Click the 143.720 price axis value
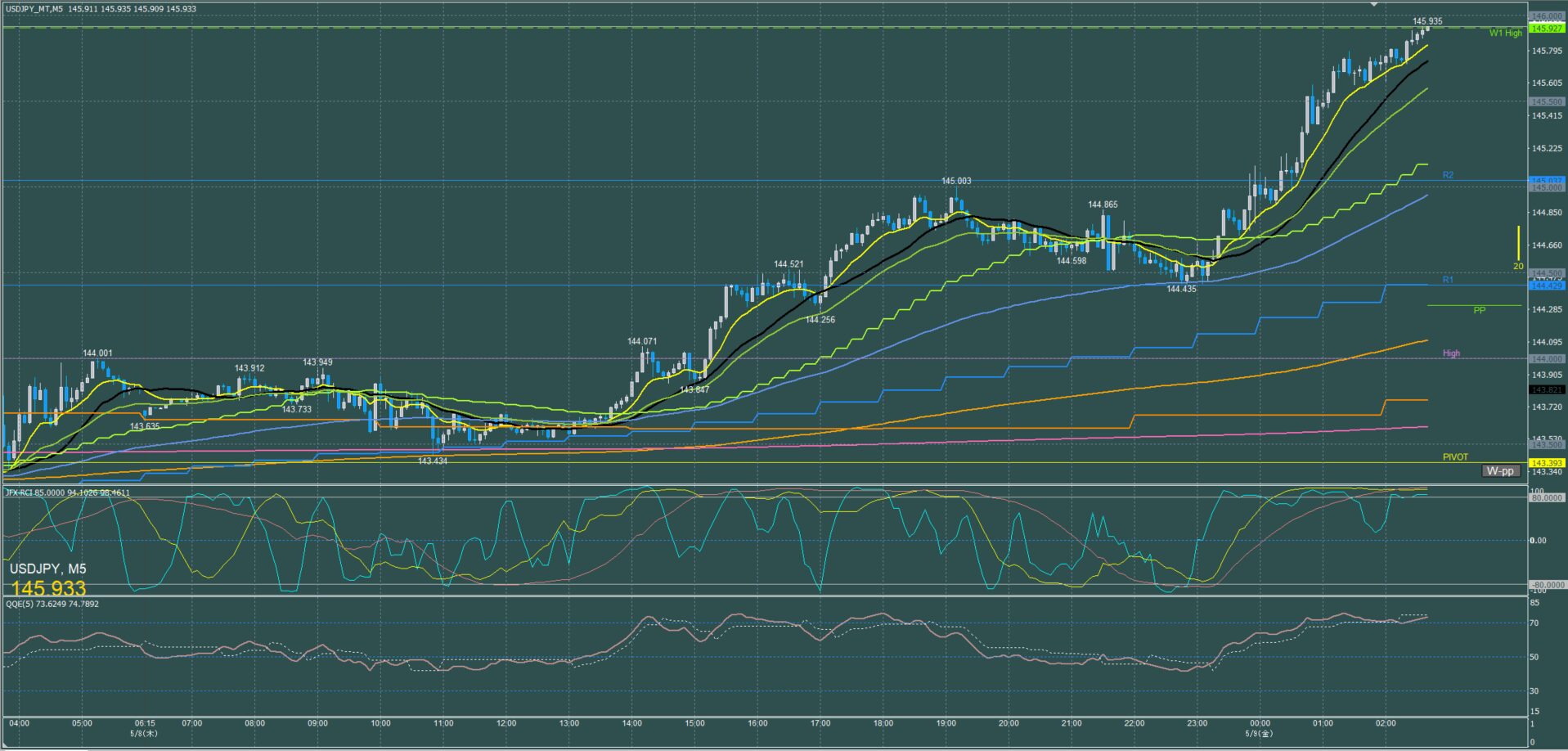 pos(1545,407)
